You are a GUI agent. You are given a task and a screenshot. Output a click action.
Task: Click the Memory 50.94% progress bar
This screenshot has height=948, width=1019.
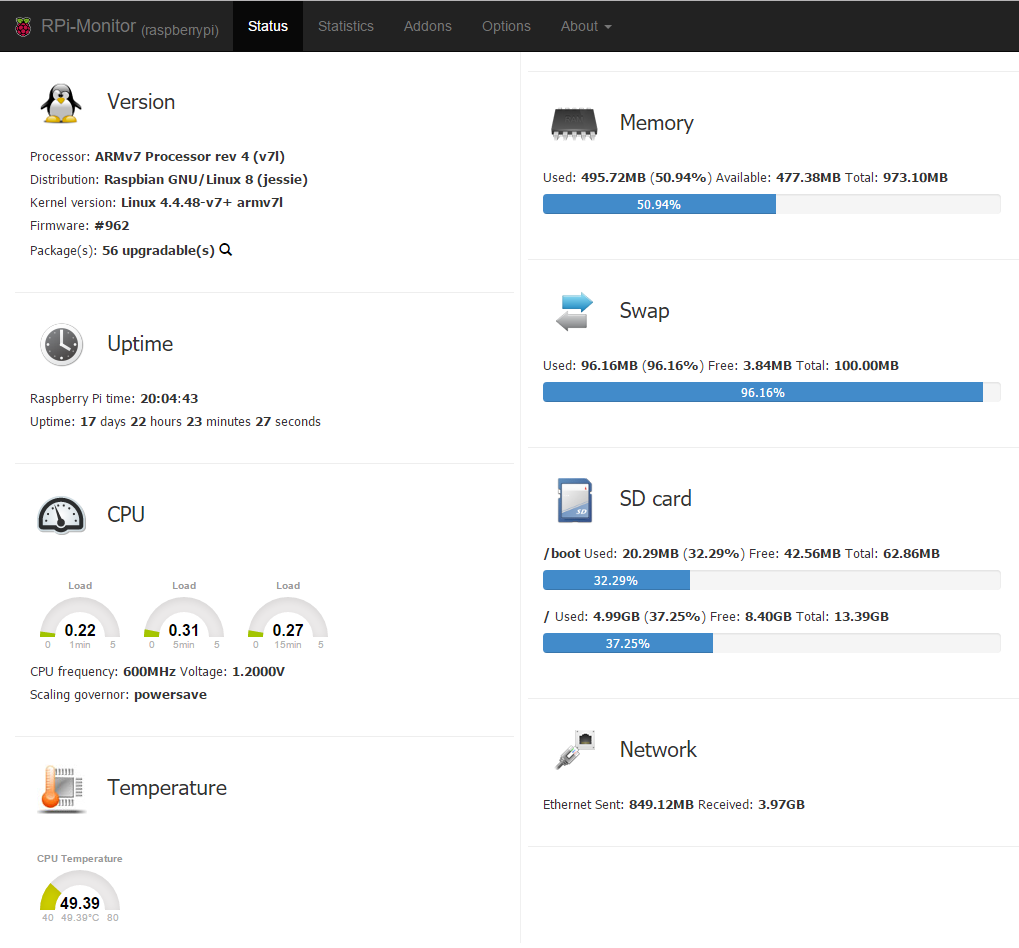(x=771, y=204)
